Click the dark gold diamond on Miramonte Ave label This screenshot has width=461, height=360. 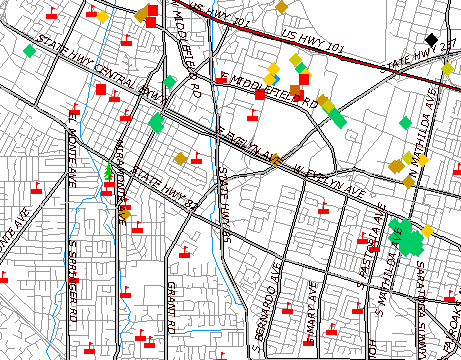click(125, 213)
